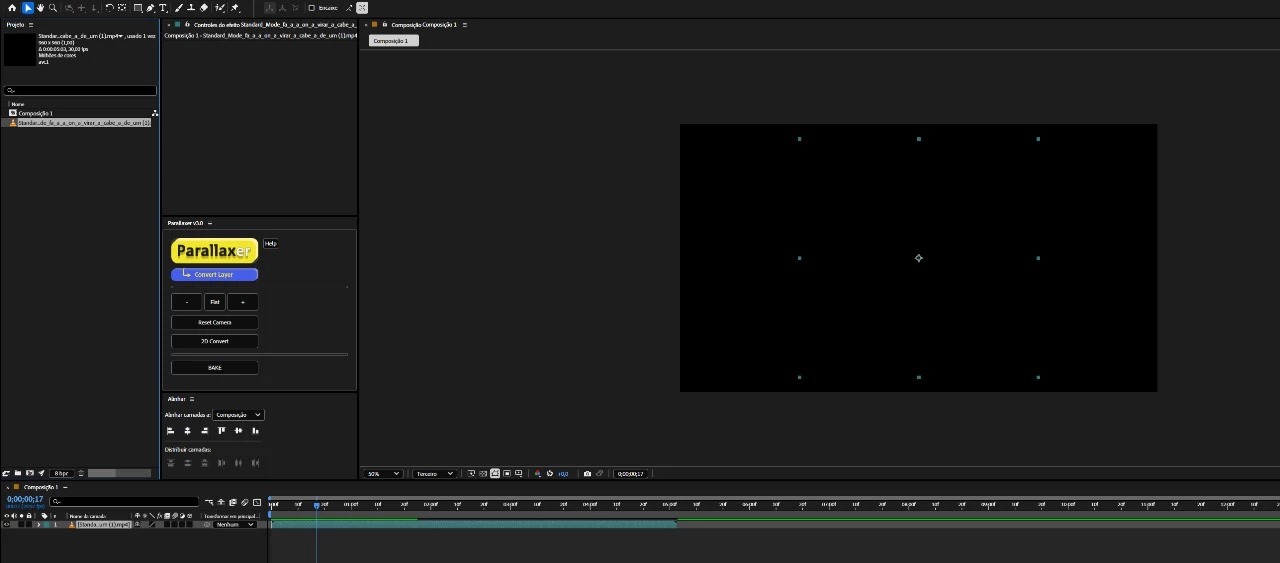Select the Eraser tool
Image resolution: width=1280 pixels, height=563 pixels.
204,8
